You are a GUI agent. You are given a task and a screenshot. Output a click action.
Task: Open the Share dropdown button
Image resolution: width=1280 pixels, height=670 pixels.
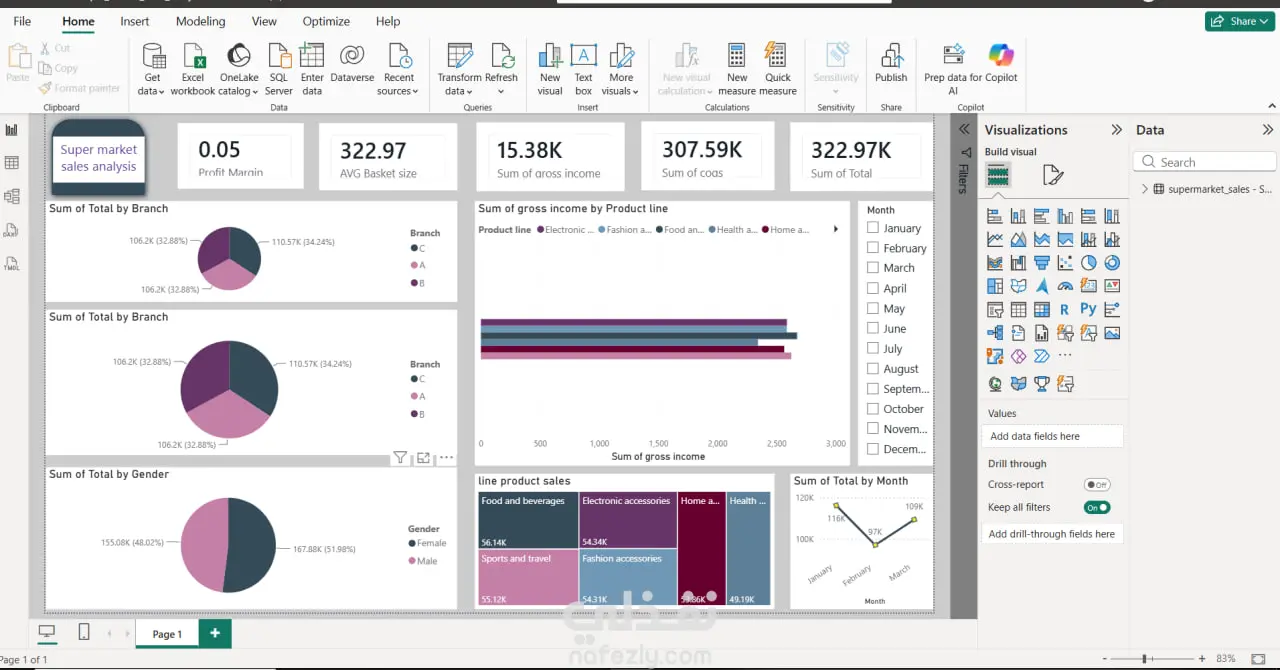click(x=1240, y=21)
